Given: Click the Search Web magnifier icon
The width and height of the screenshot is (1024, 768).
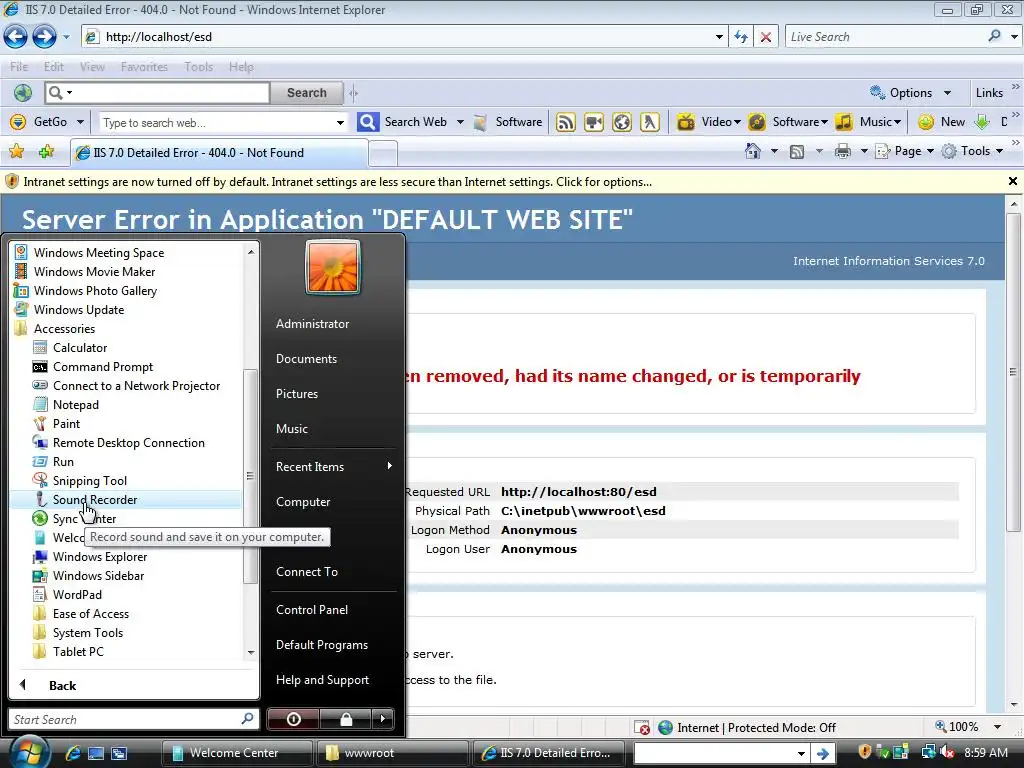Looking at the screenshot, I should 368,122.
